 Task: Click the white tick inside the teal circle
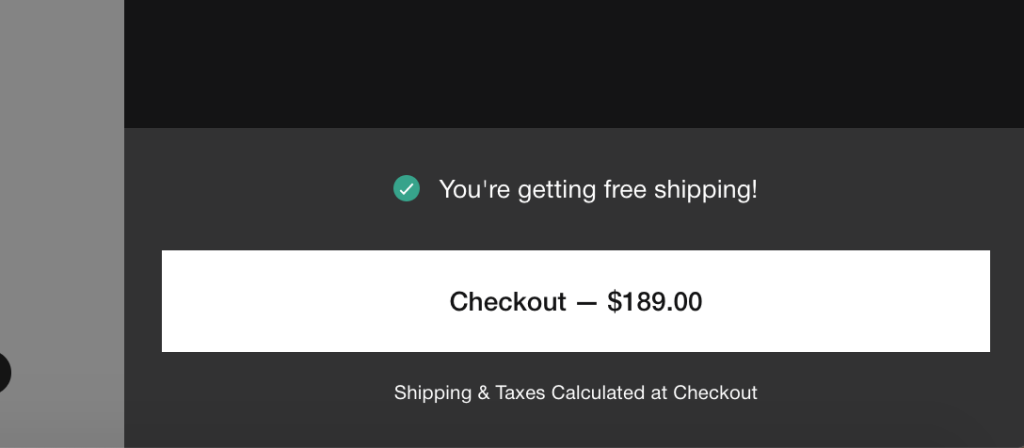click(406, 189)
